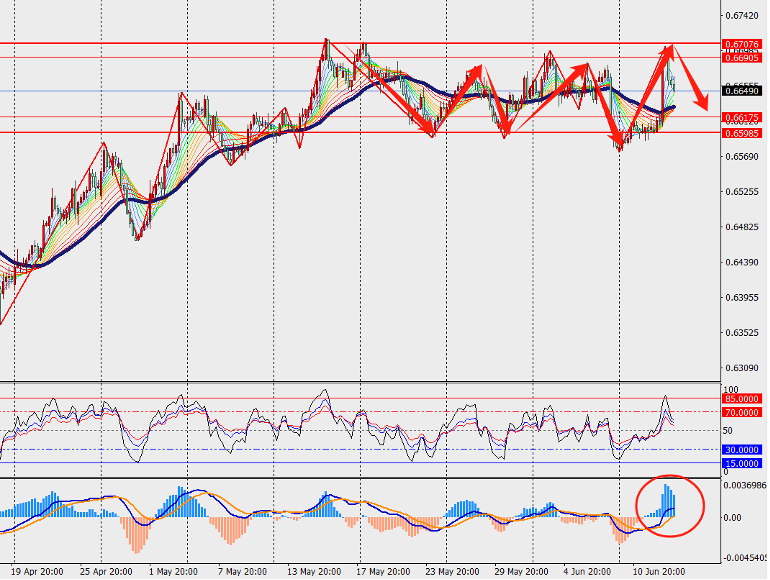
Task: Click the 0.63525 price axis label
Action: coord(742,333)
